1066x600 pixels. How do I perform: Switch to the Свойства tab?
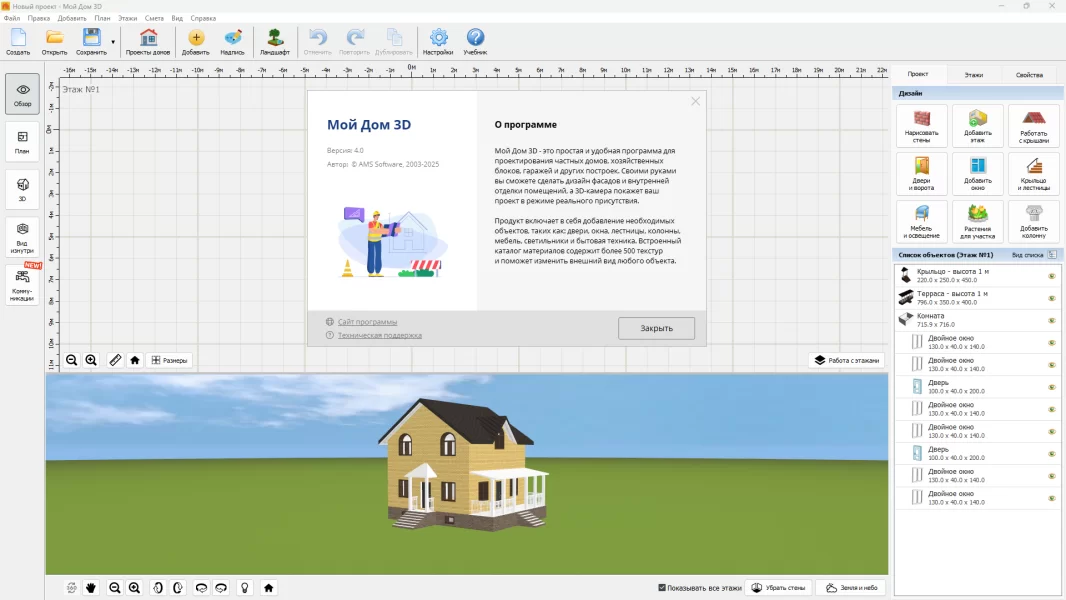click(1029, 75)
